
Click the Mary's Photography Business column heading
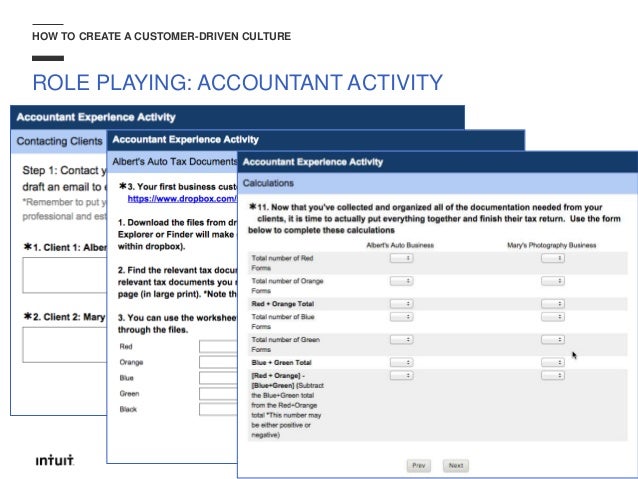pos(551,245)
